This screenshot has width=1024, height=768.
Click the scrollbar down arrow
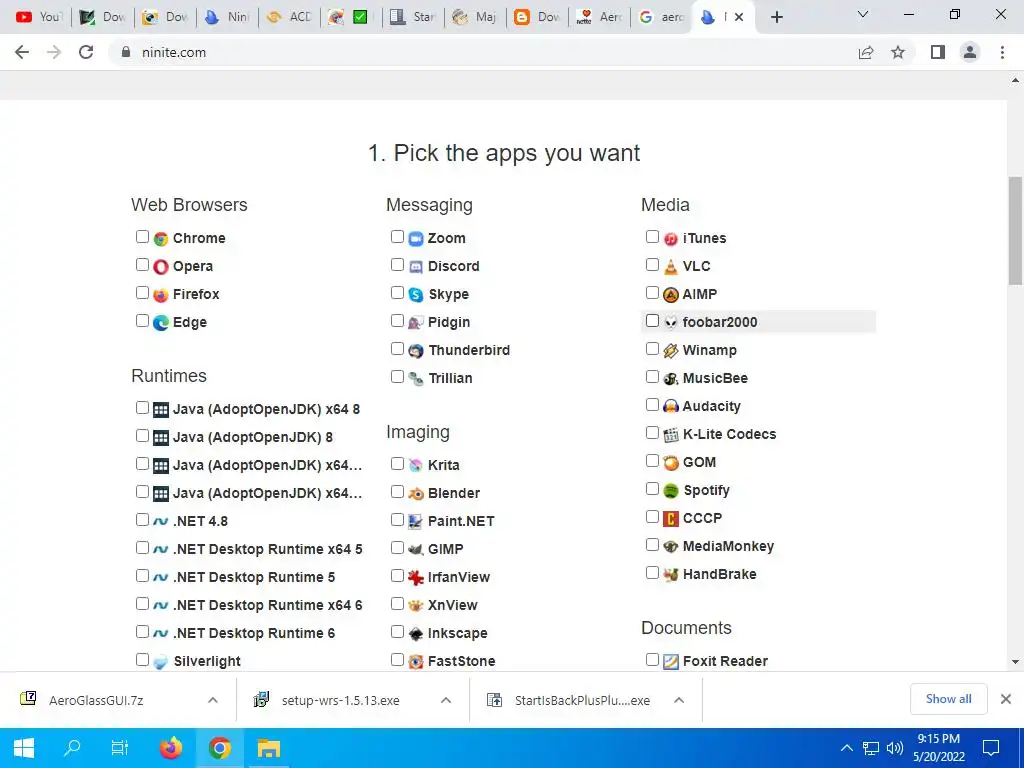tap(1015, 662)
